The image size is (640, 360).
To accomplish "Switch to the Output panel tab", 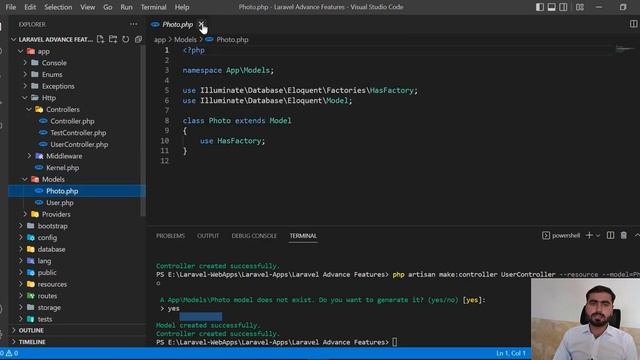I will [x=208, y=236].
